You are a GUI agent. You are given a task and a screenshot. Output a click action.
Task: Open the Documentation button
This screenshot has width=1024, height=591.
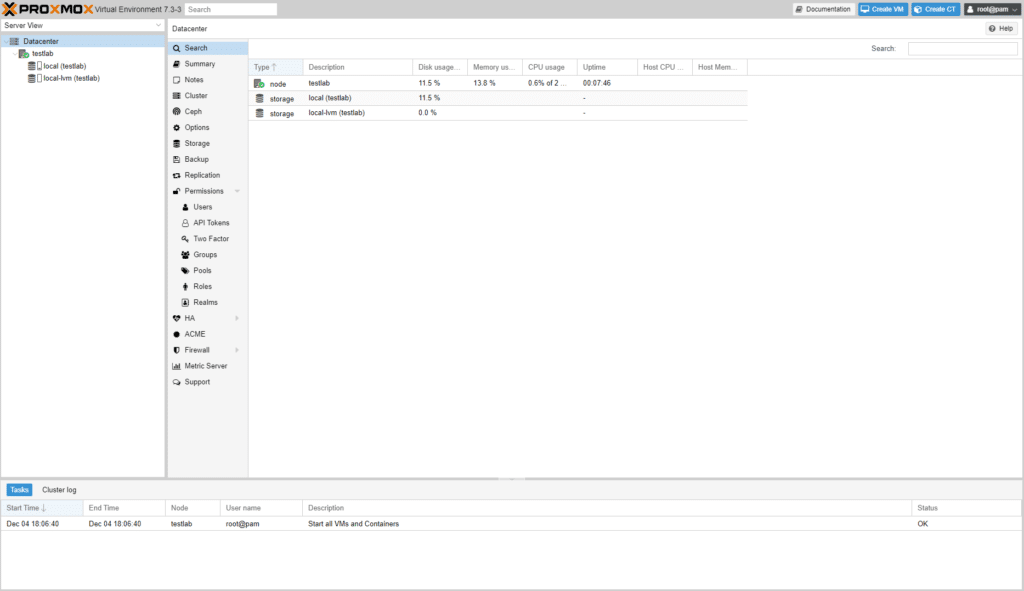tap(824, 9)
